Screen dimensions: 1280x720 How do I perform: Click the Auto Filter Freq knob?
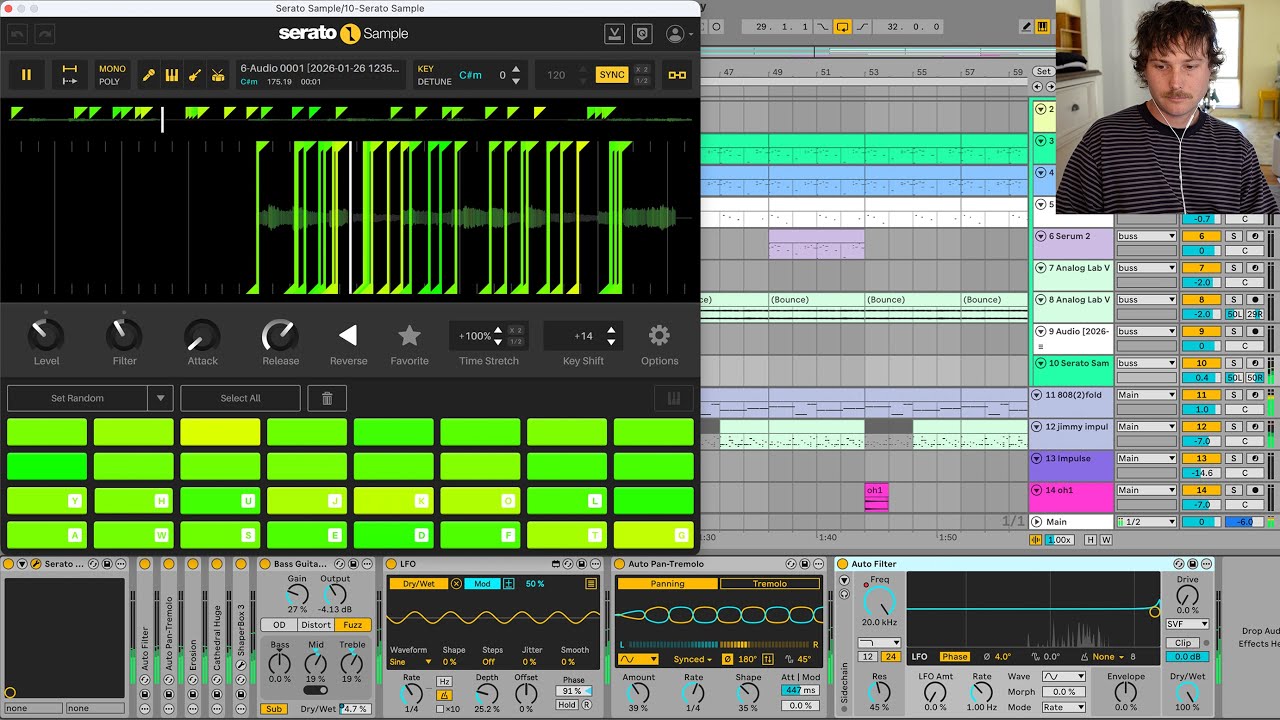coord(879,602)
